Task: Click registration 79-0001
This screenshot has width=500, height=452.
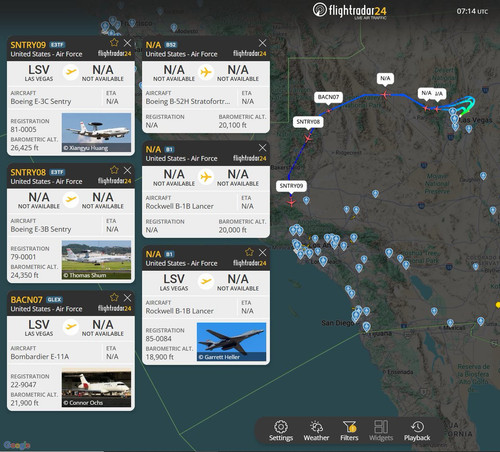Action: [x=23, y=257]
